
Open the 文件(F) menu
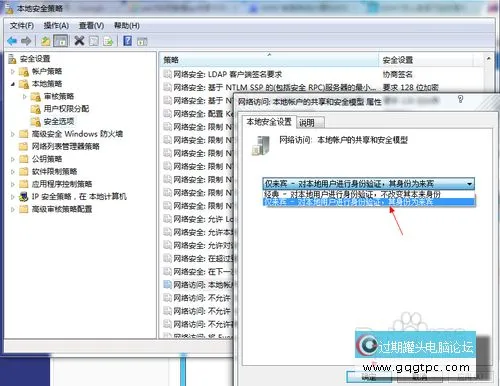point(22,26)
